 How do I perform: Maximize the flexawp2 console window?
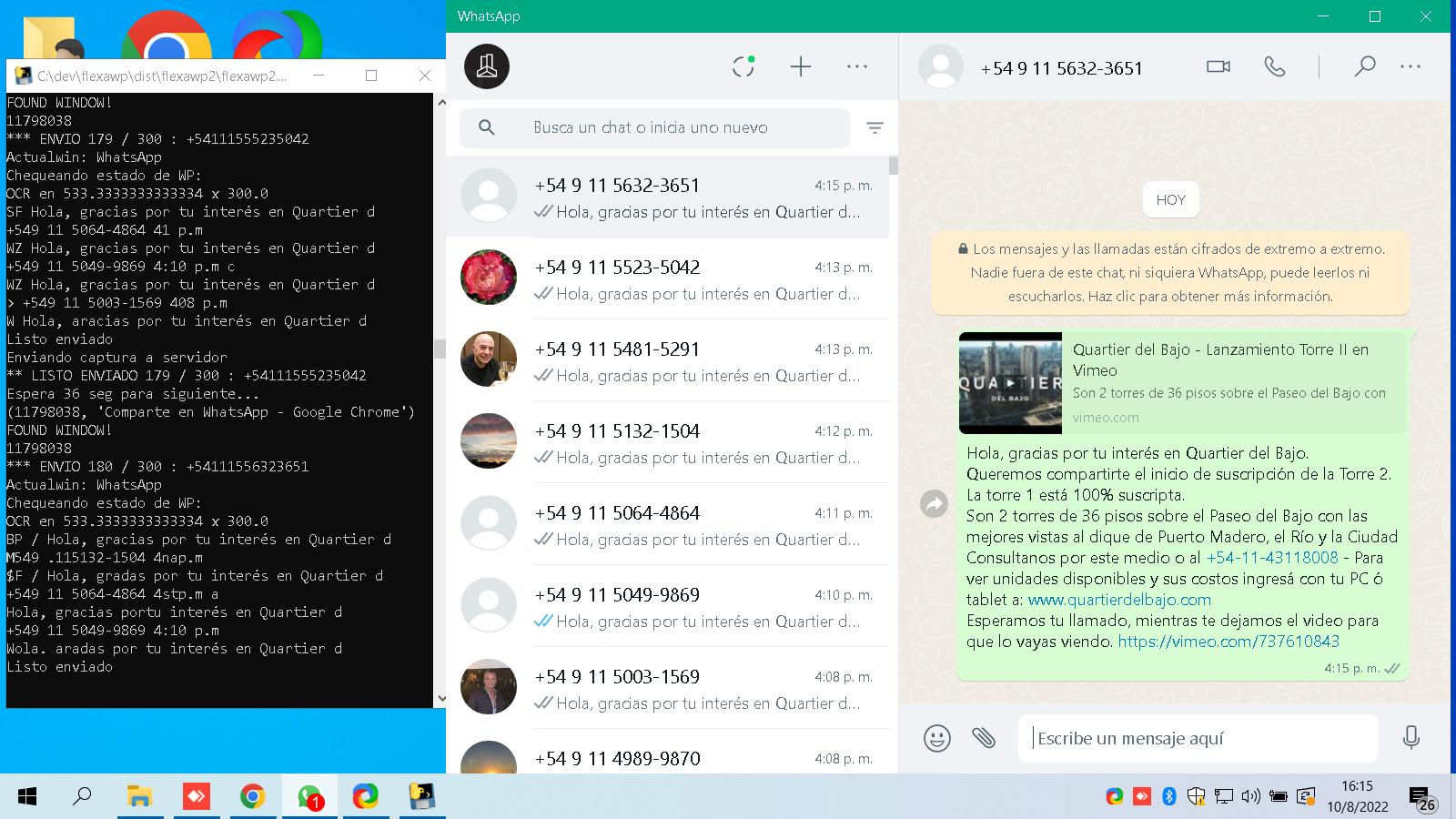(371, 76)
